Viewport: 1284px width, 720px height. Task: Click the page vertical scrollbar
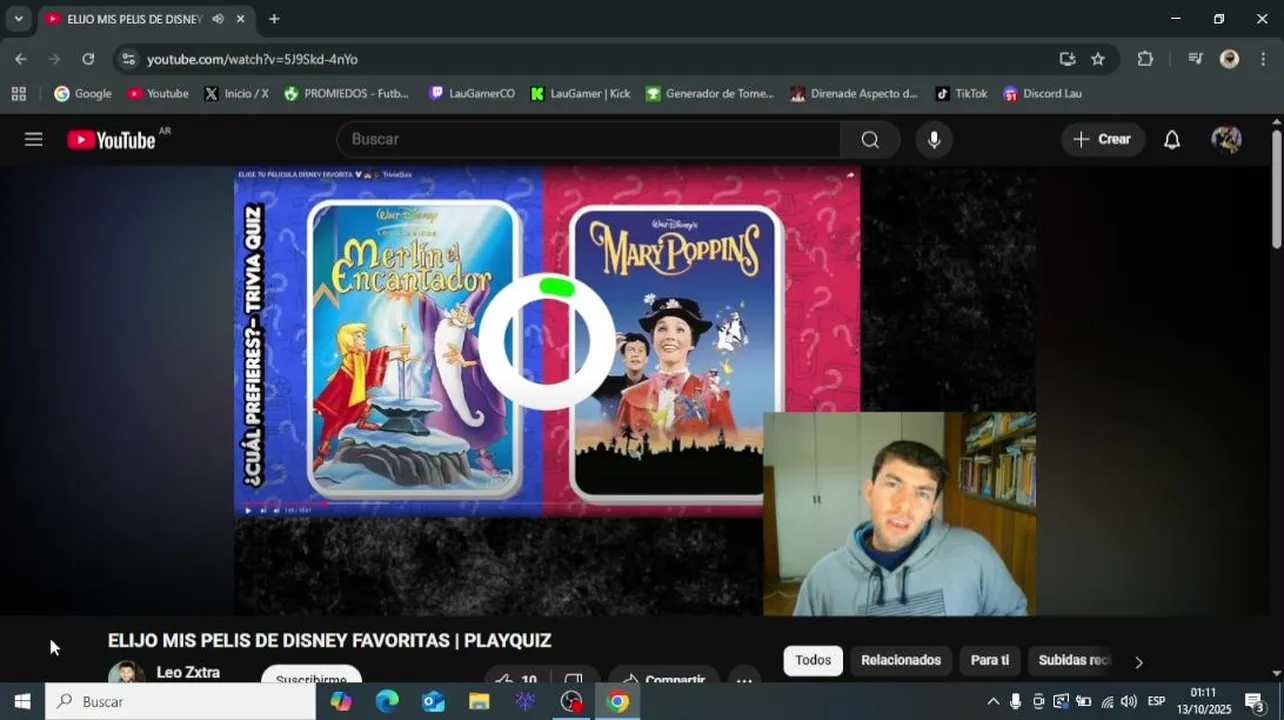[x=1276, y=190]
